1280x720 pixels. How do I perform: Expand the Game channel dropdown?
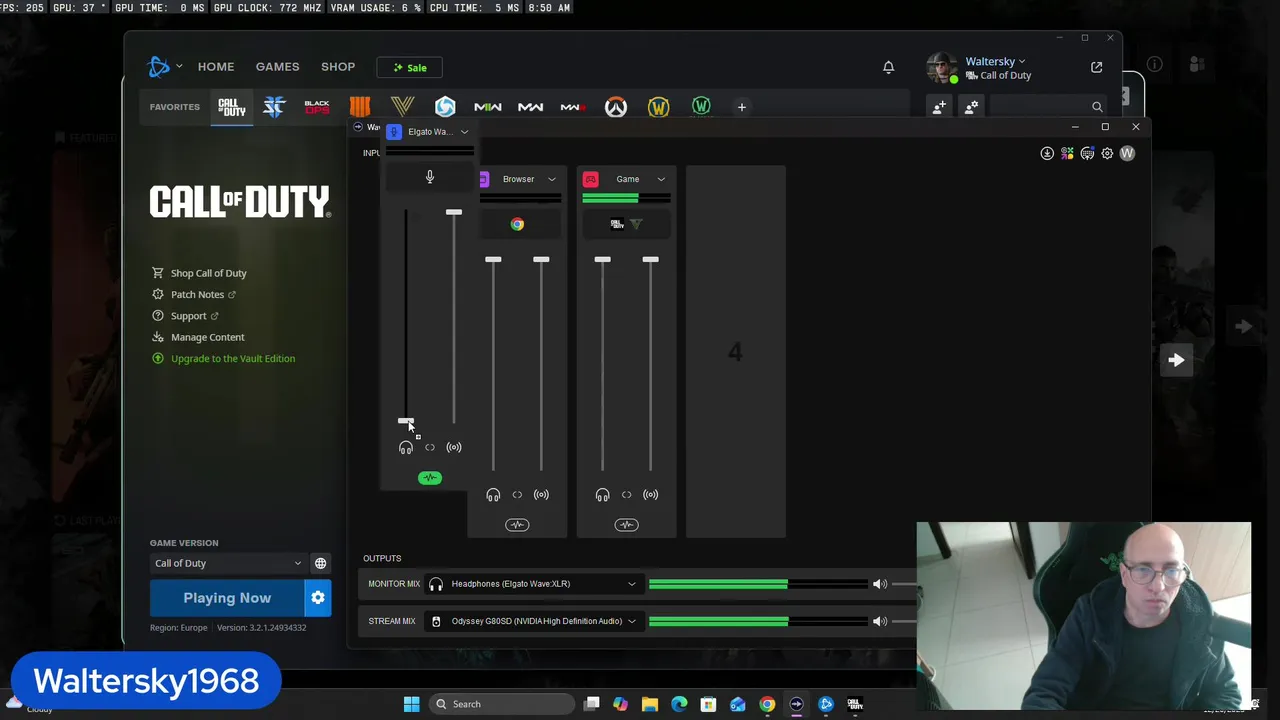[661, 179]
